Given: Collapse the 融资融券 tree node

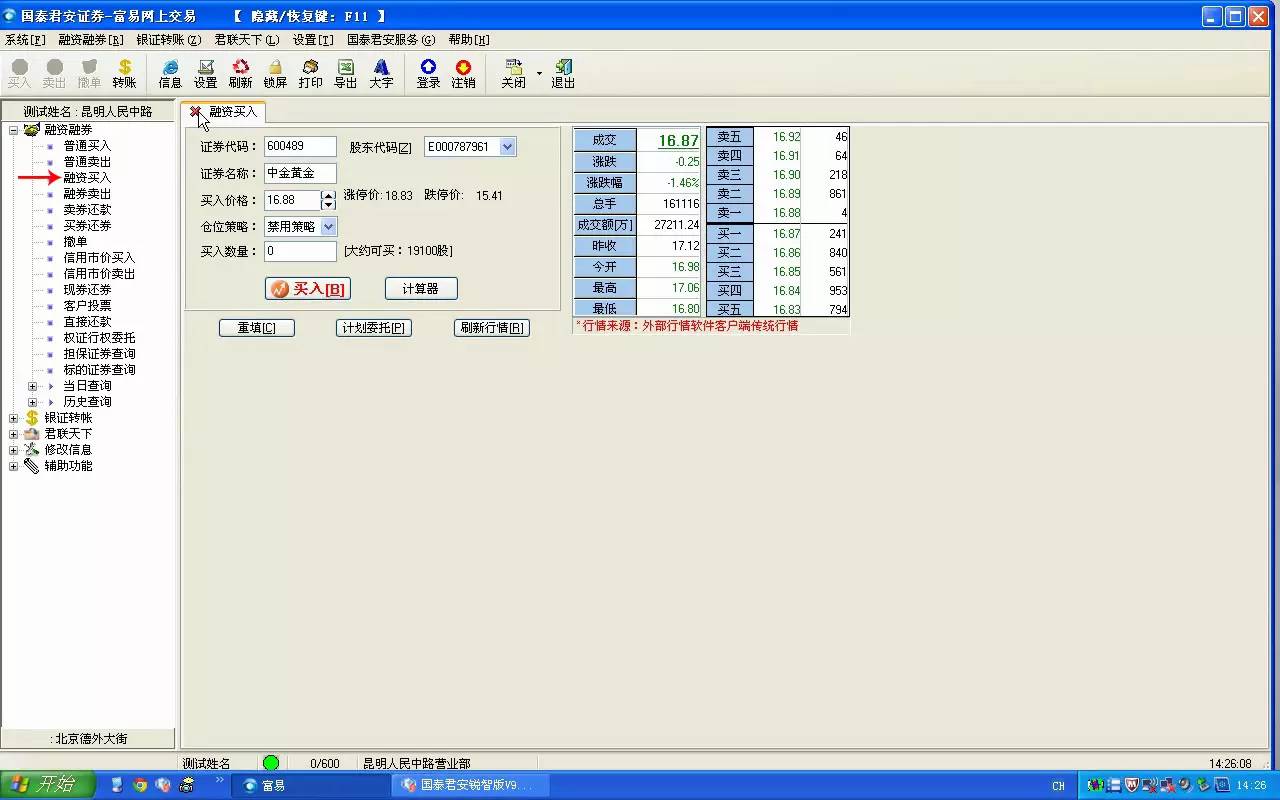Looking at the screenshot, I should point(13,130).
